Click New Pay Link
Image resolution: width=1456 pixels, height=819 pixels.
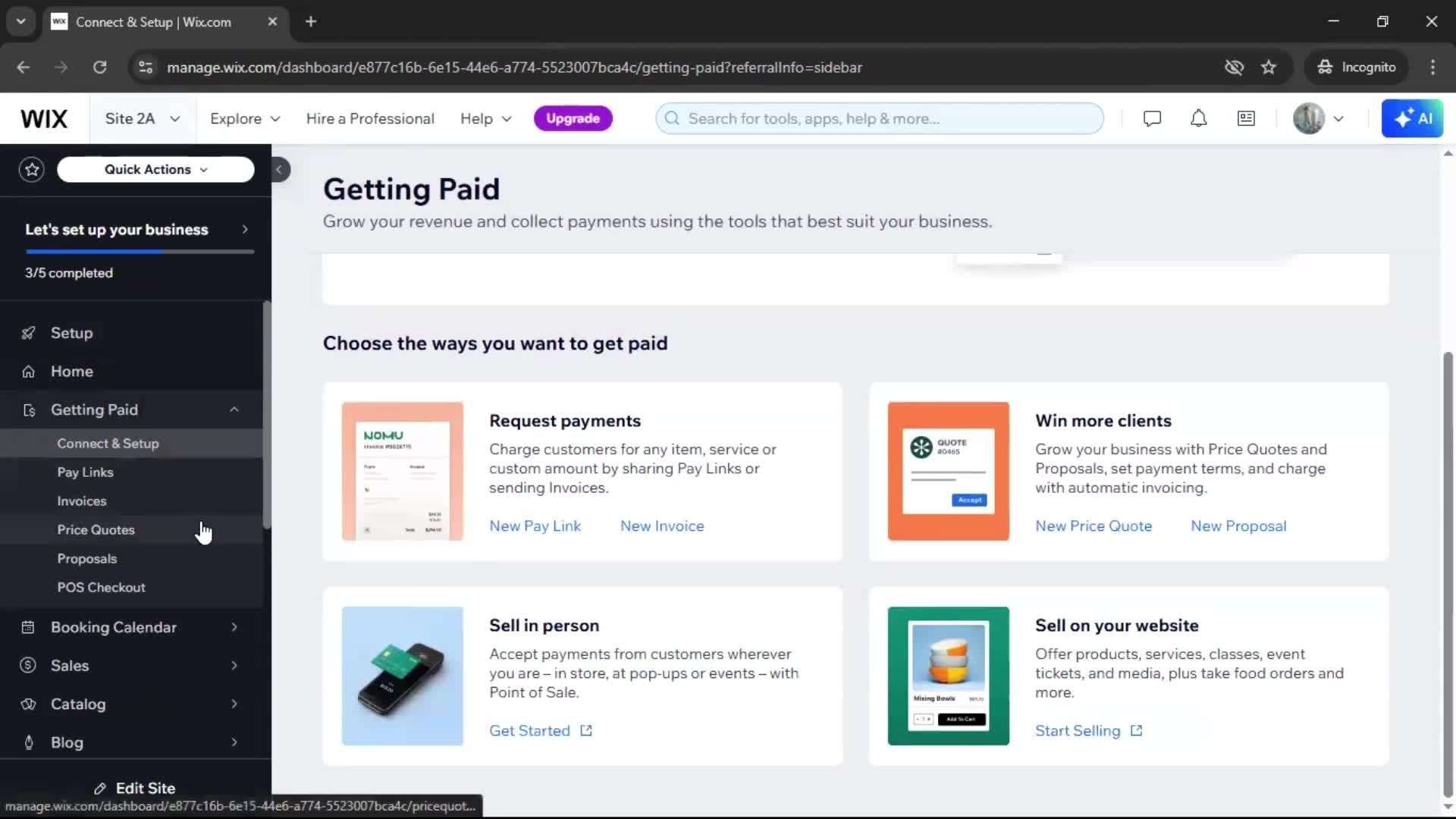535,526
